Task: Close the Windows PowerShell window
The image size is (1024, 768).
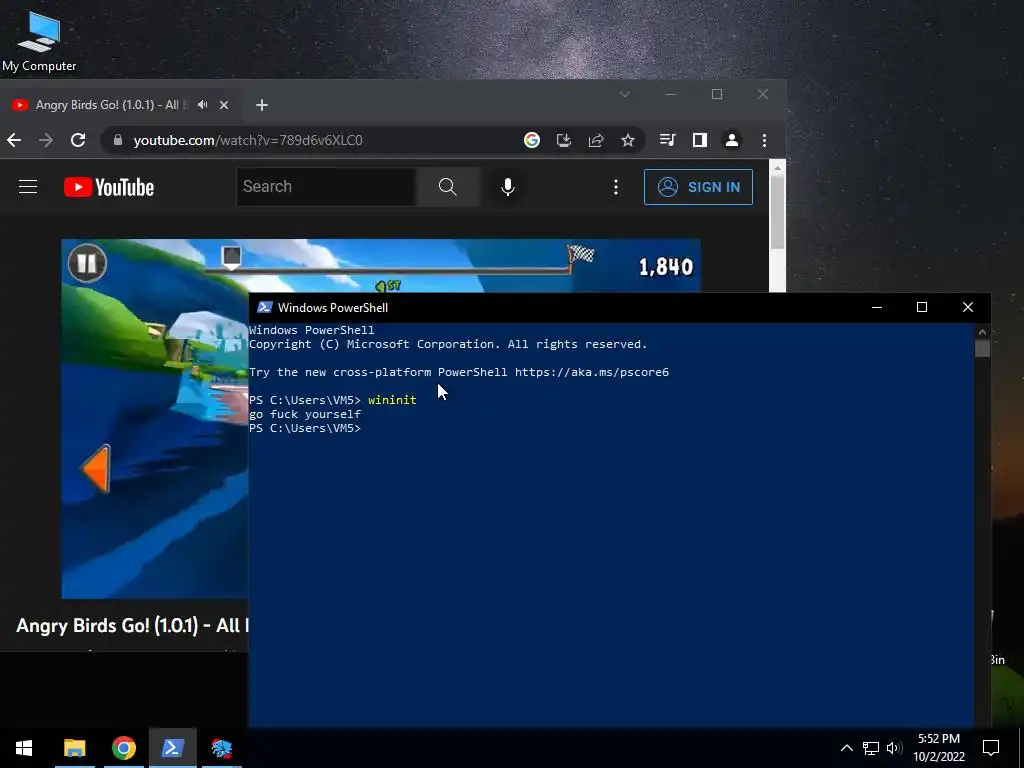Action: click(968, 307)
